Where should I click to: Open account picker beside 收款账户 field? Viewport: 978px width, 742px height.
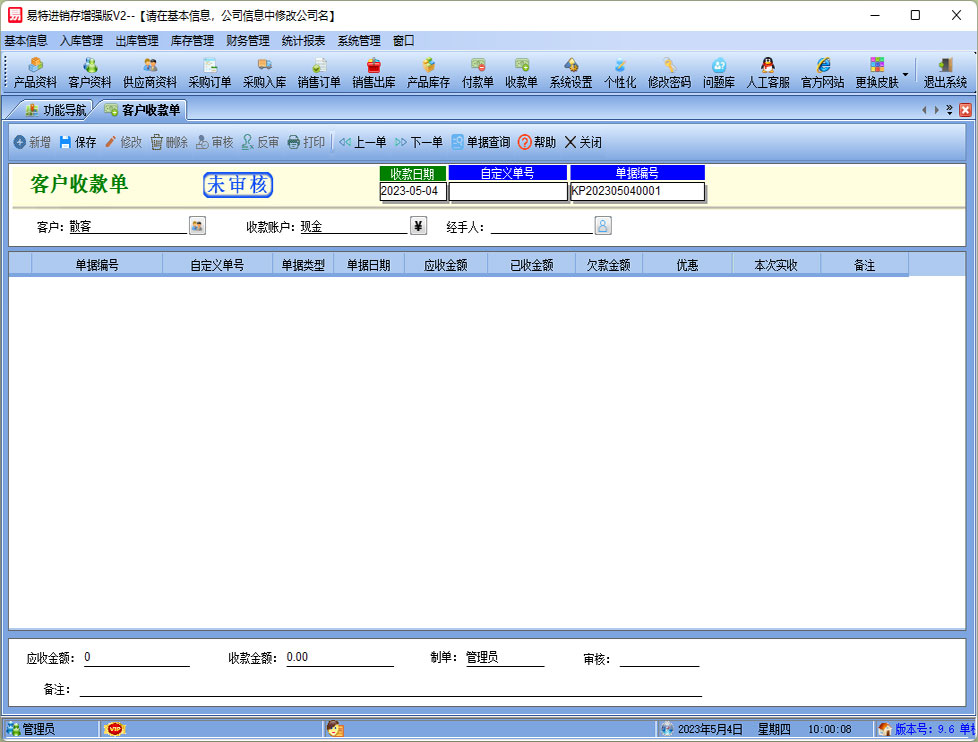coord(418,226)
